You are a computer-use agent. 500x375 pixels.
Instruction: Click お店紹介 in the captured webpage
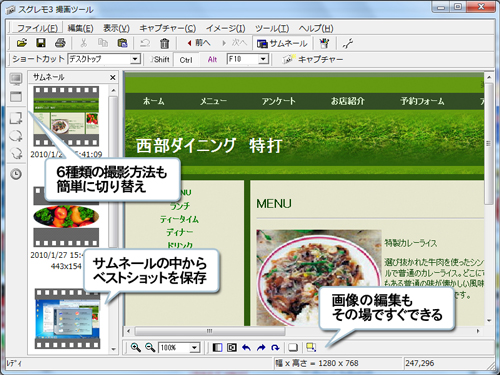pyautogui.click(x=347, y=101)
